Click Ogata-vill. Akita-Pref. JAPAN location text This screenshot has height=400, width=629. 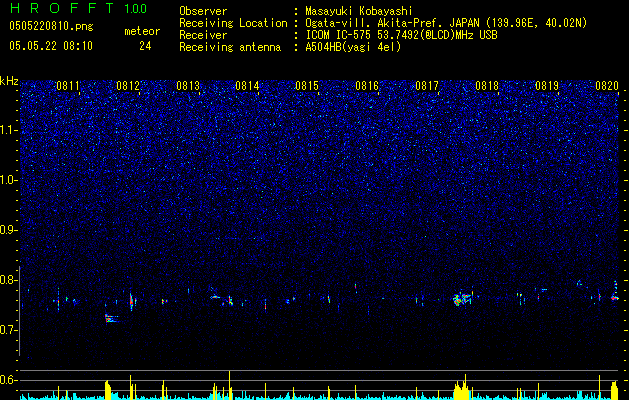pos(446,23)
